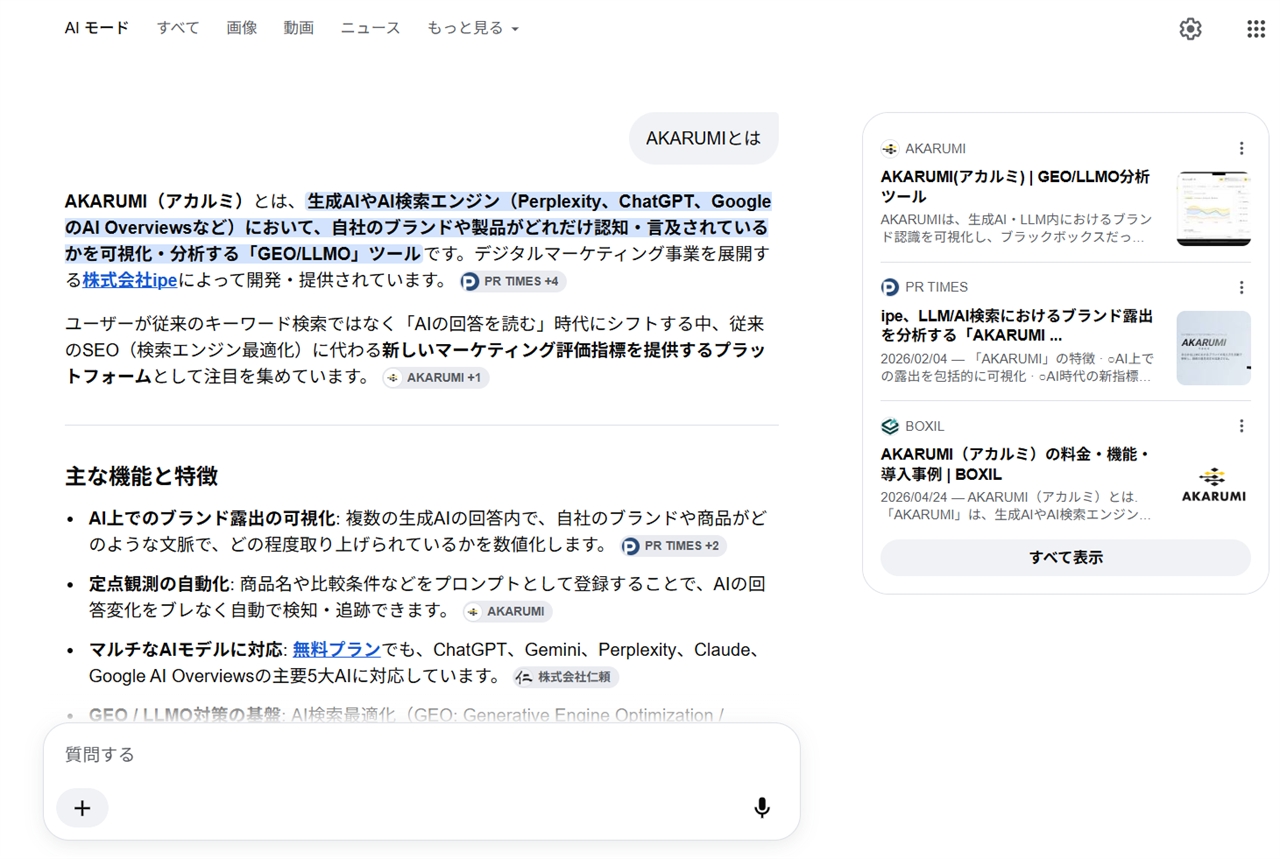Screen dimensions: 1280x859
Task: Click the 主な機能と特徴 heading
Action: coord(141,476)
